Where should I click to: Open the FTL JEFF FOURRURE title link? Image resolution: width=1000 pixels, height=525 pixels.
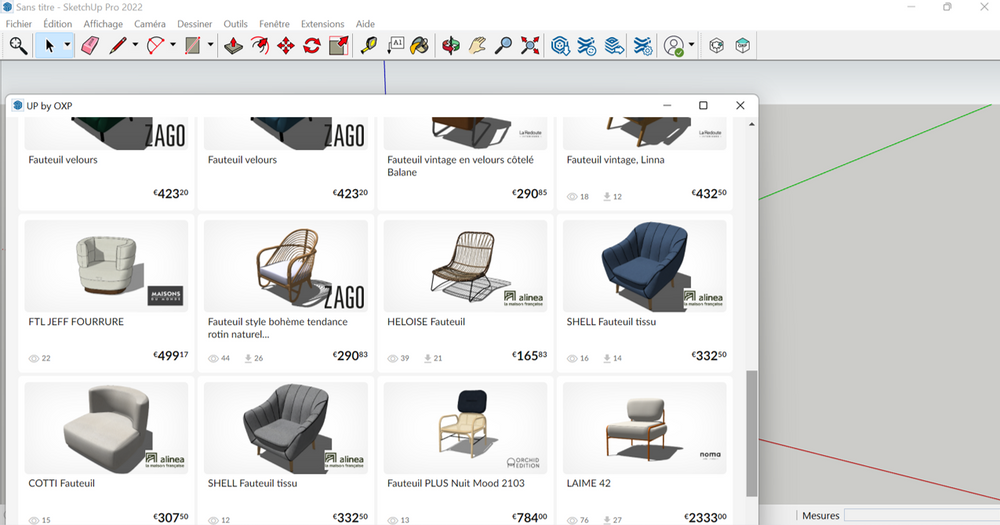click(x=76, y=322)
